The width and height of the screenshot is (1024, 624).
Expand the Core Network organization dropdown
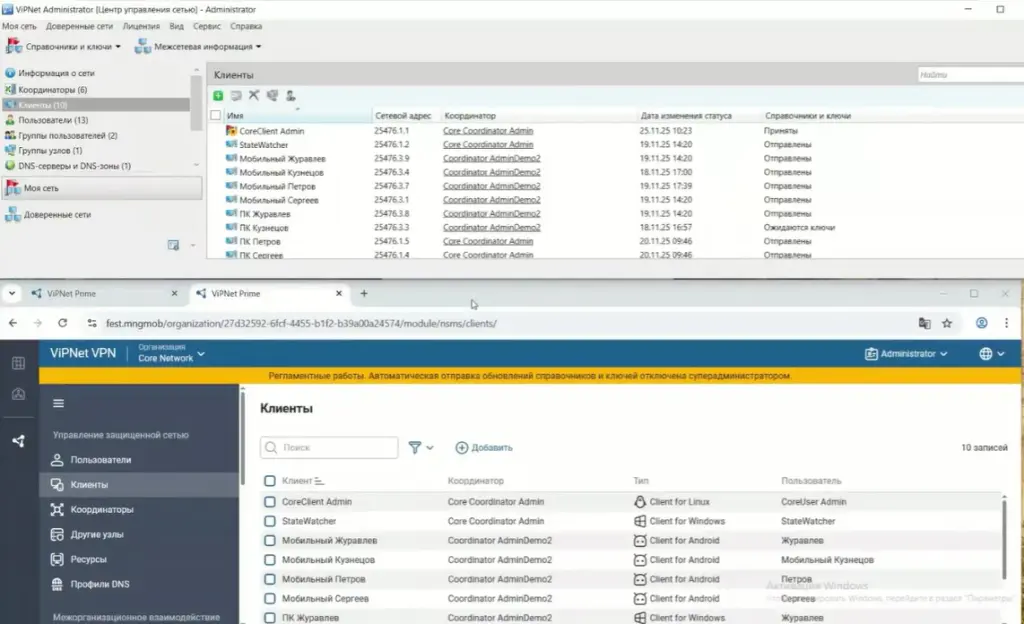pos(172,354)
